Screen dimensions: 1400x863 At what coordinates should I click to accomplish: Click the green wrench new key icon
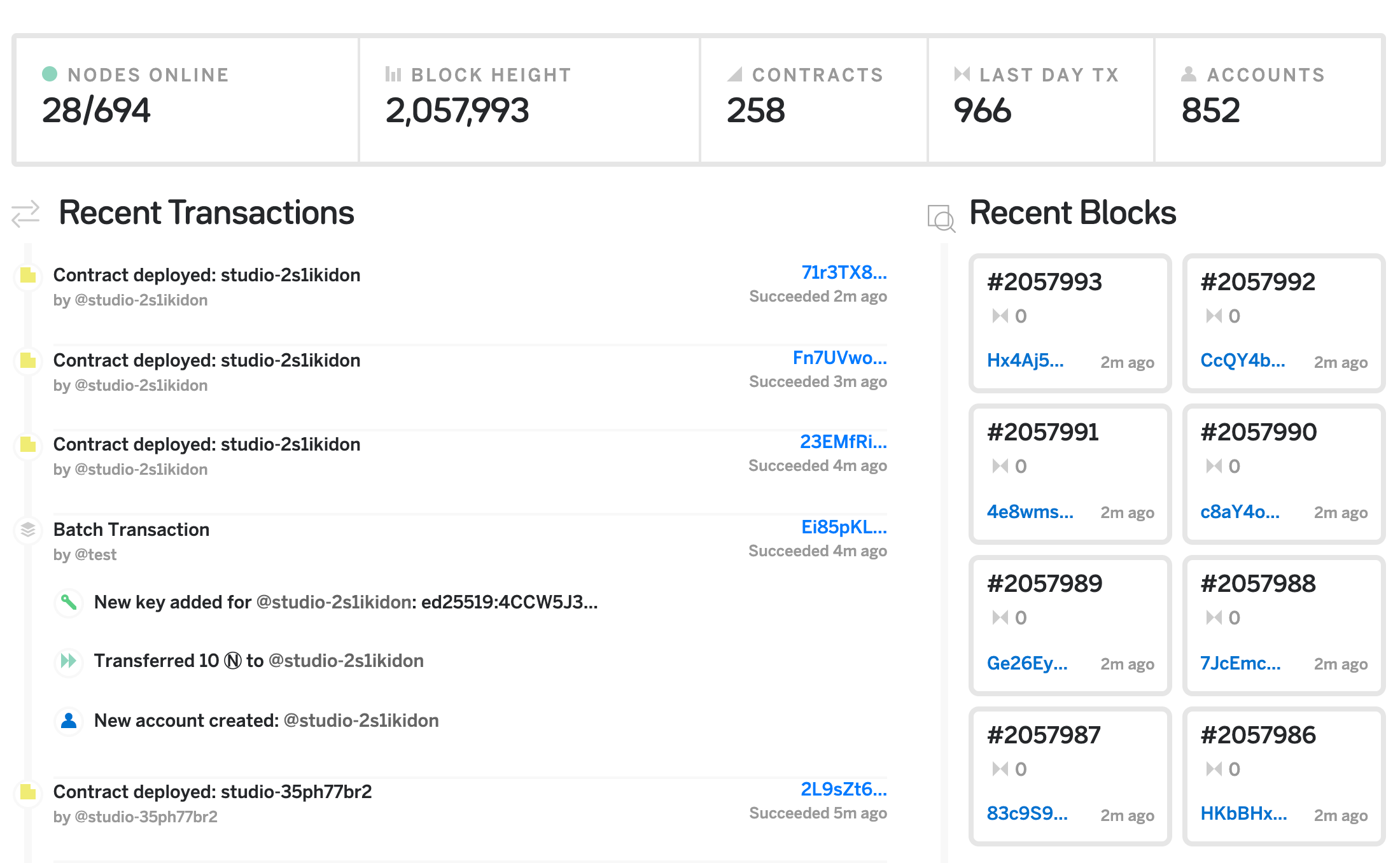tap(69, 601)
